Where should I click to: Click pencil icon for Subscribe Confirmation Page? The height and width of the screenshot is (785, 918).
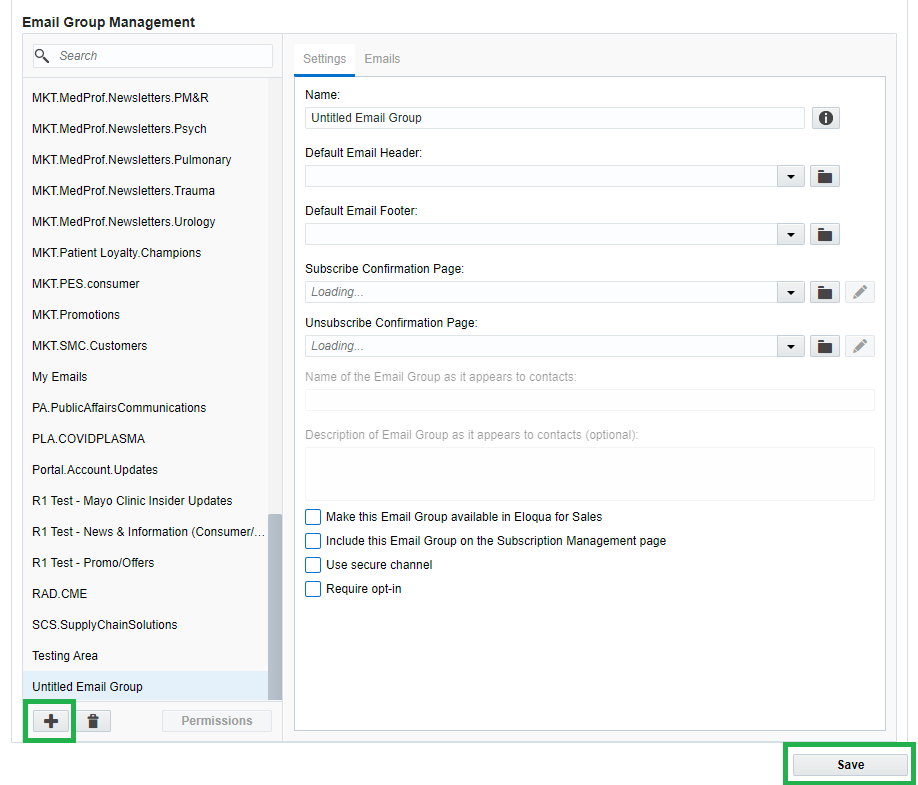click(860, 292)
